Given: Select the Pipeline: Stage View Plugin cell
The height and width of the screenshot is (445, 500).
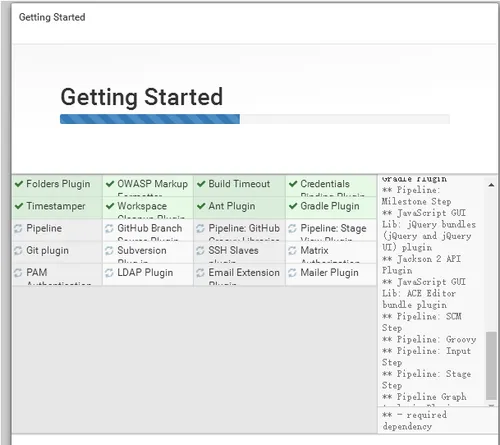Looking at the screenshot, I should (331, 230).
